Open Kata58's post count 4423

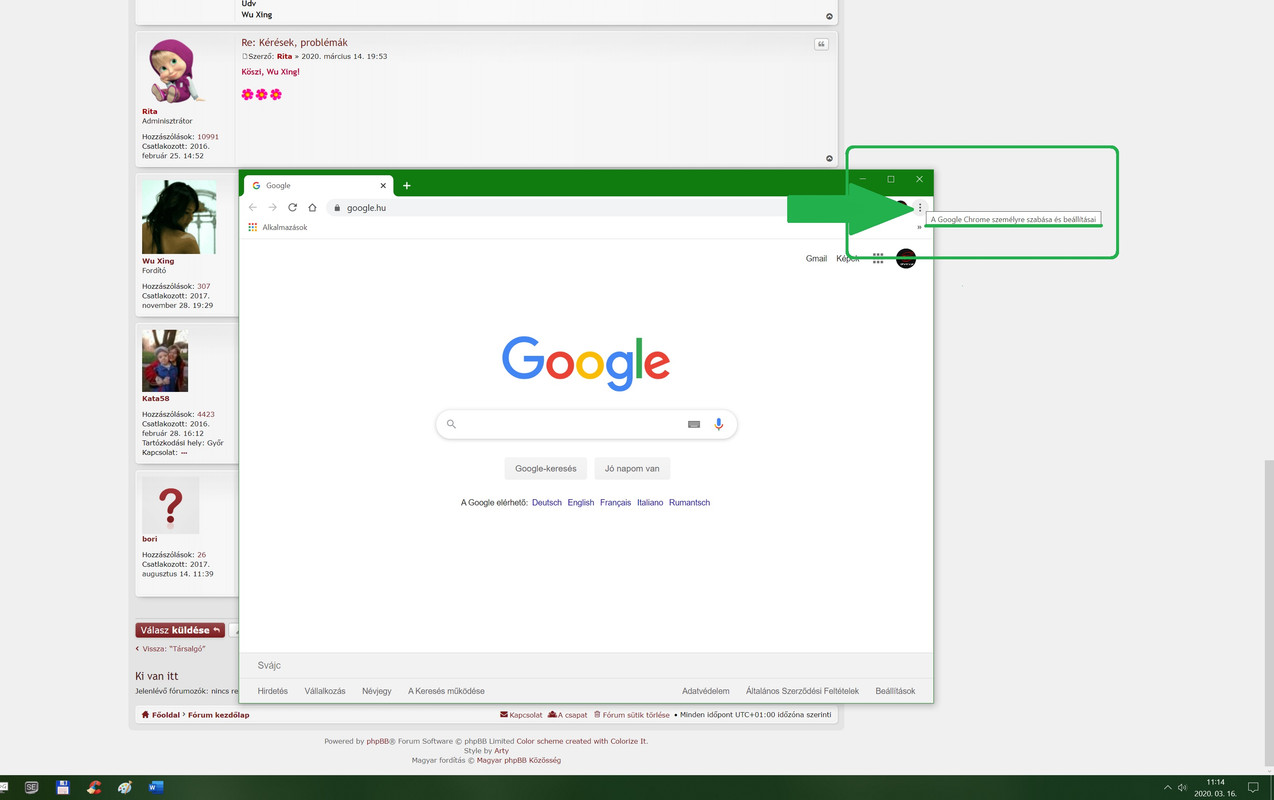pos(206,414)
